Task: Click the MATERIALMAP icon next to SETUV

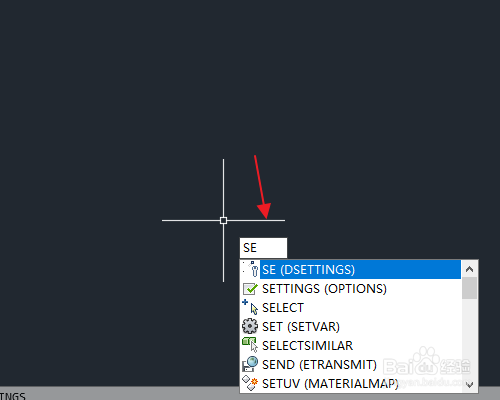Action: click(x=250, y=383)
